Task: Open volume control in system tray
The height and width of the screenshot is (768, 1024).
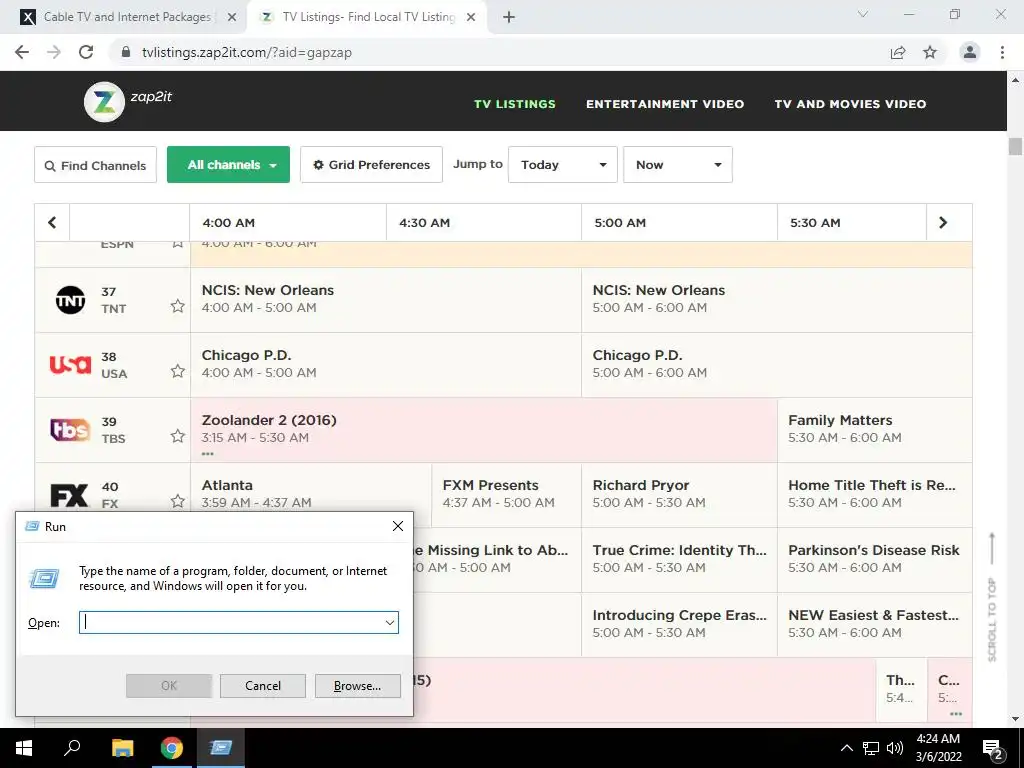Action: click(x=895, y=748)
